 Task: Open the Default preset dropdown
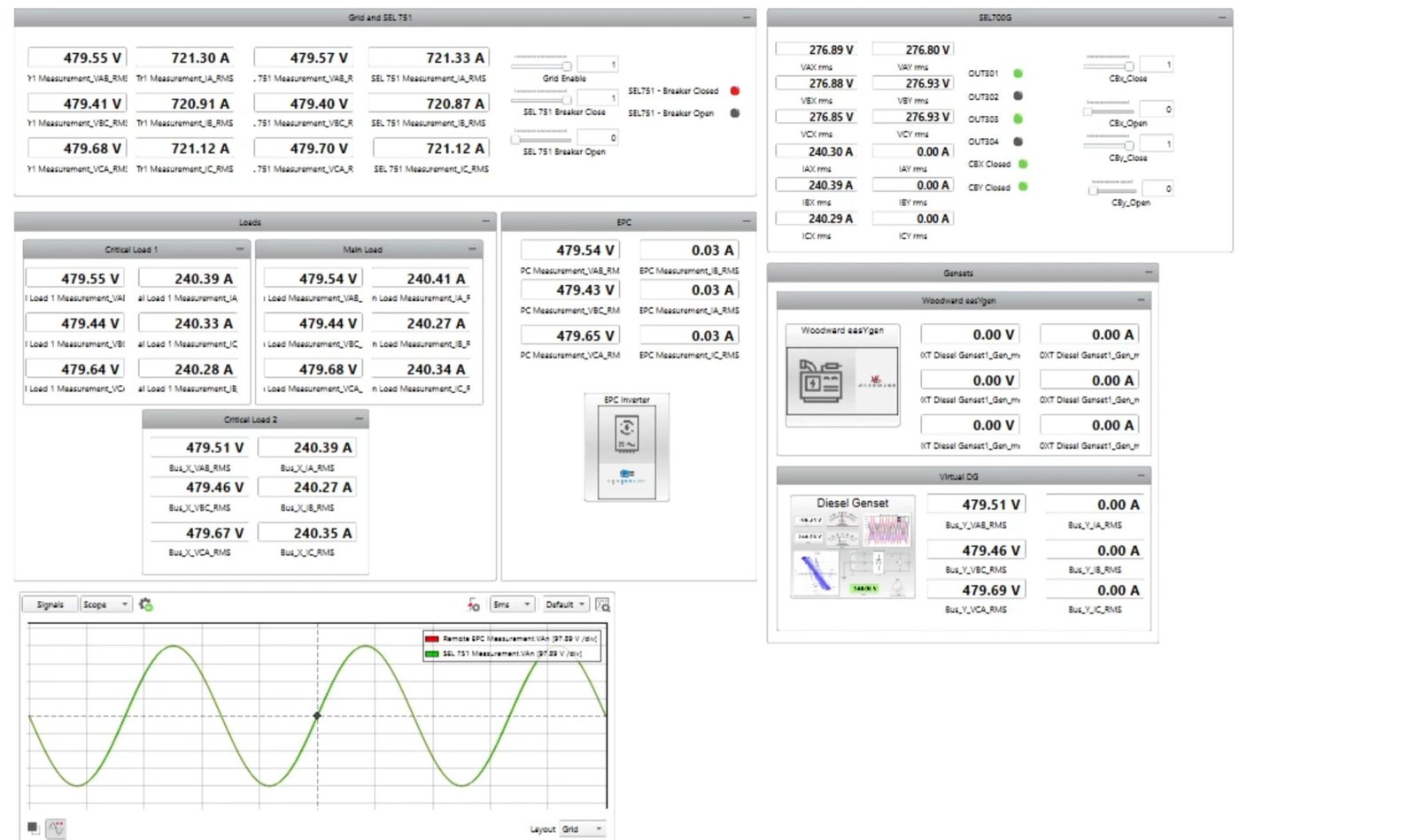pyautogui.click(x=566, y=605)
